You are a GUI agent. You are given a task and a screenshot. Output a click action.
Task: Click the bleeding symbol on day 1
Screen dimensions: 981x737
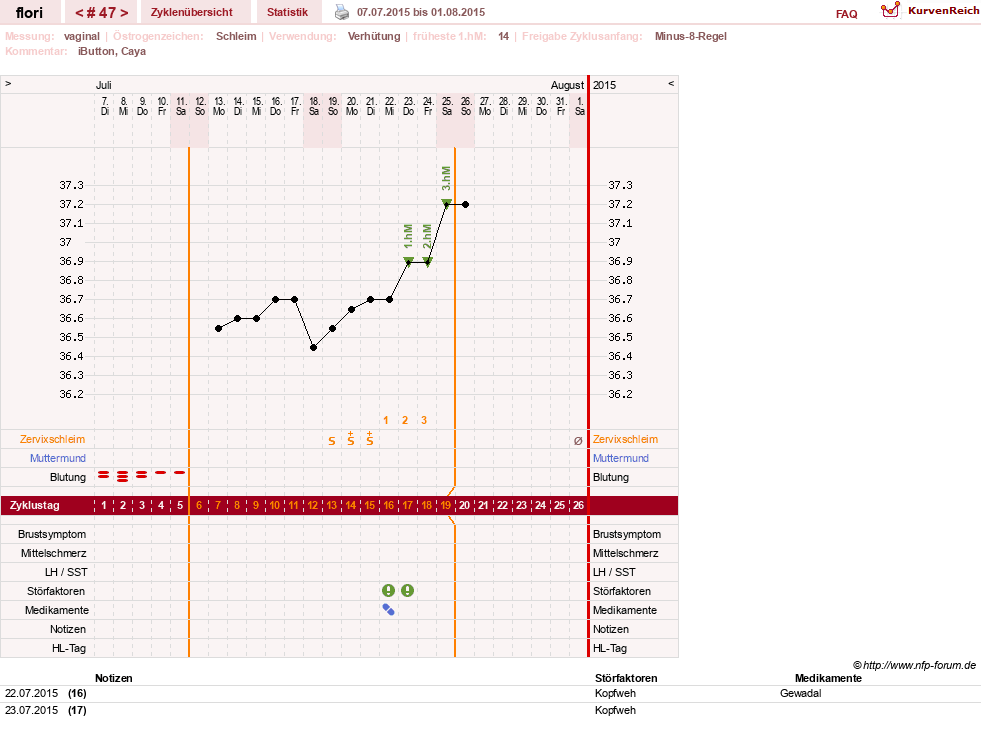(x=104, y=475)
